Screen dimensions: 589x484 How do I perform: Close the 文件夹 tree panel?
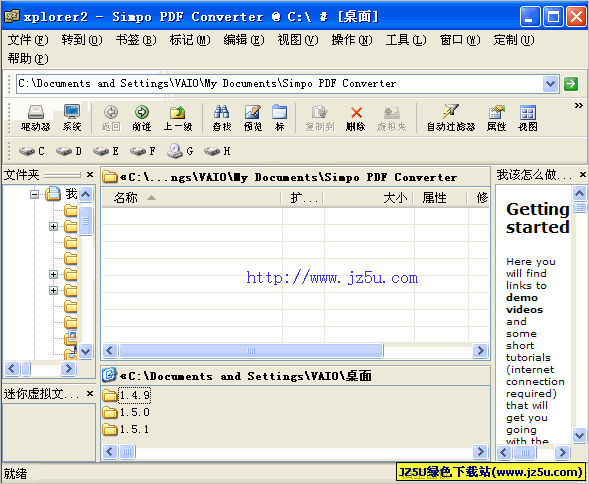point(90,174)
